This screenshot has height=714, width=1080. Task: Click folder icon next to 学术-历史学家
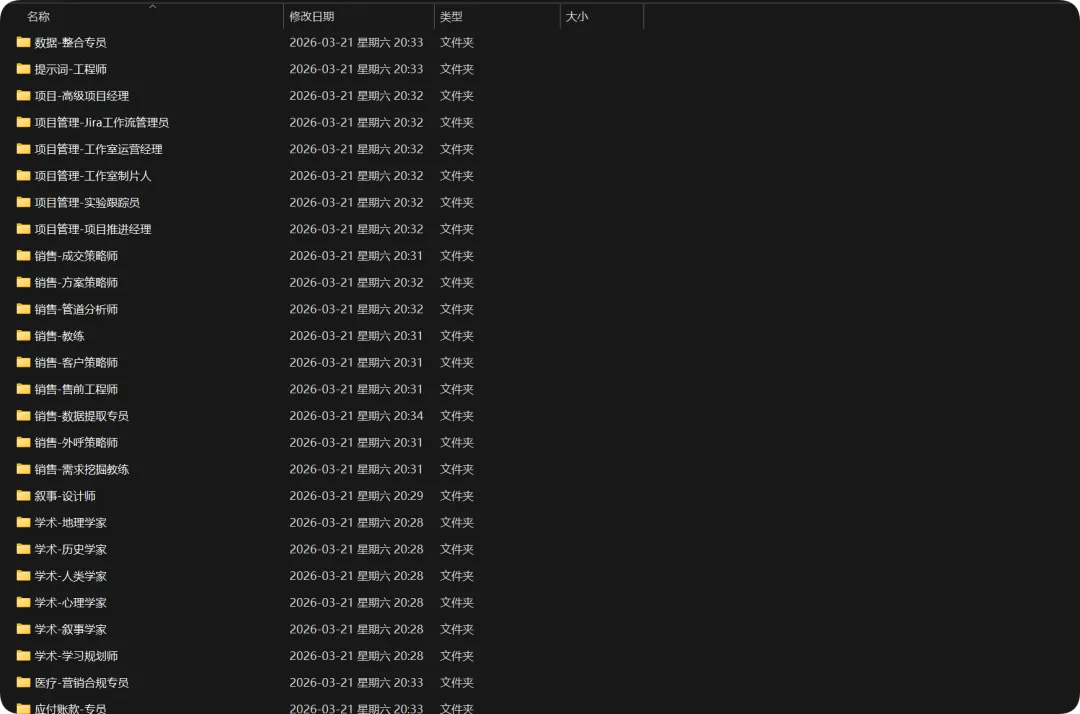click(x=23, y=549)
